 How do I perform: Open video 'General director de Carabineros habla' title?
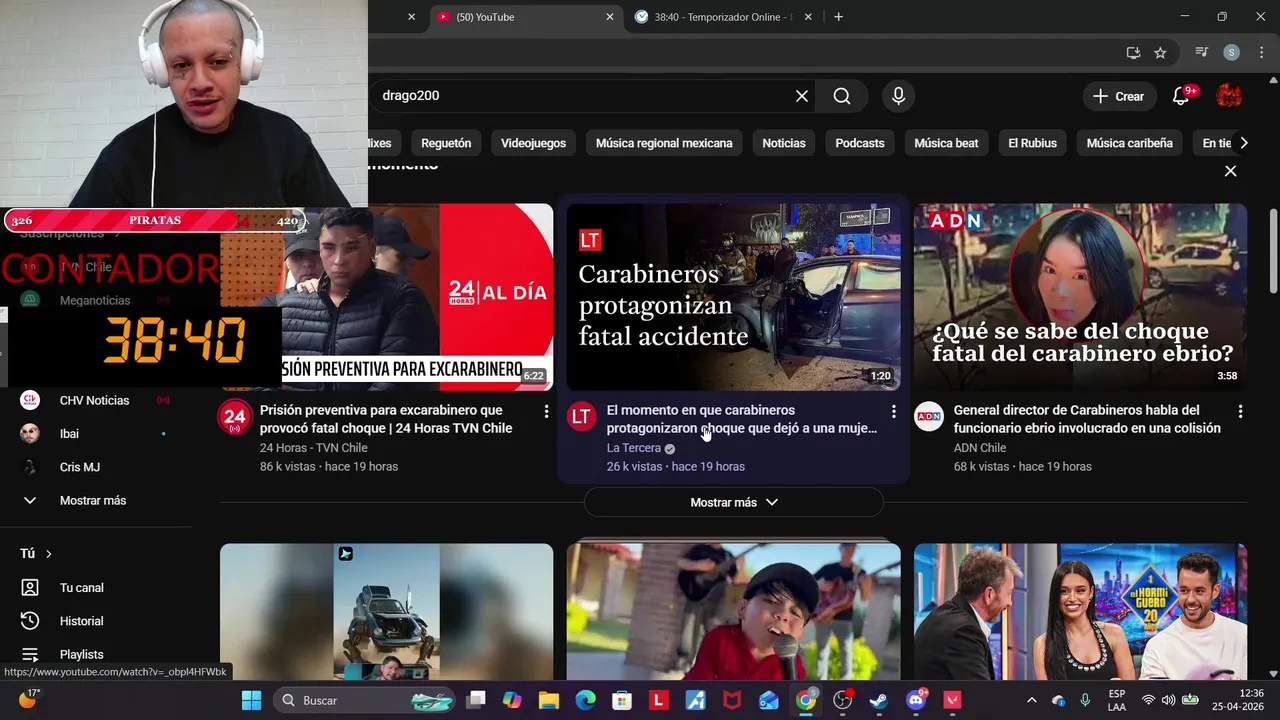click(x=1087, y=419)
